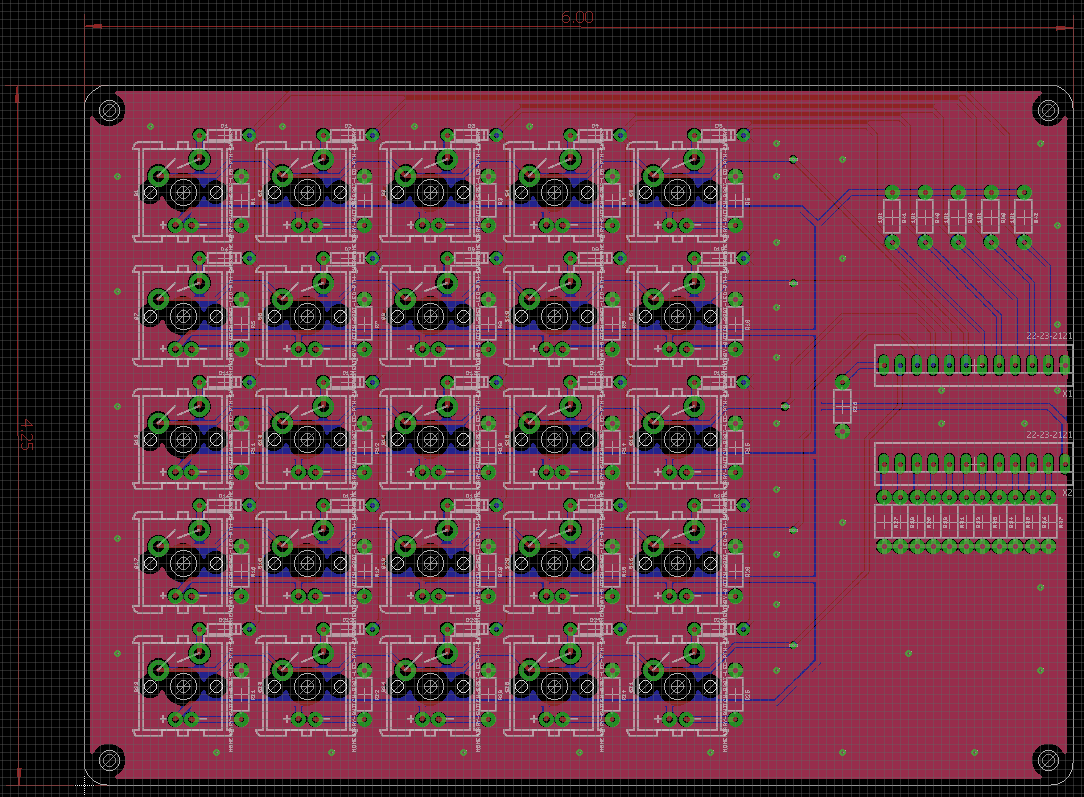Image resolution: width=1084 pixels, height=797 pixels.
Task: Click a 1.0k resistor in the top-right bank
Action: pyautogui.click(x=890, y=216)
